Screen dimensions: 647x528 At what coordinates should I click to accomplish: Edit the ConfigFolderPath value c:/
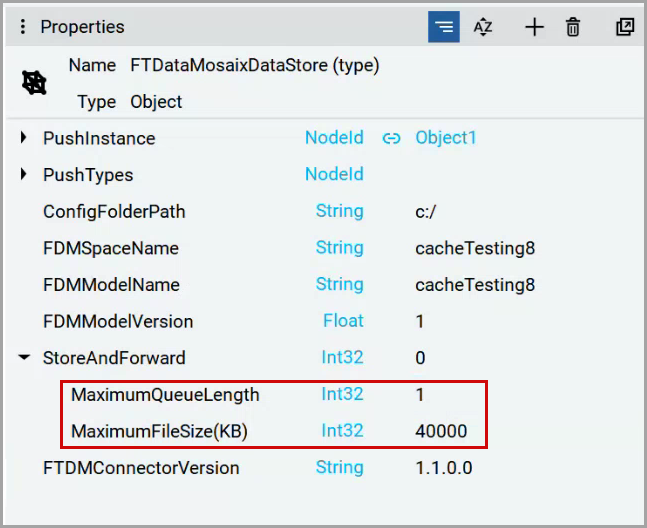pos(425,212)
